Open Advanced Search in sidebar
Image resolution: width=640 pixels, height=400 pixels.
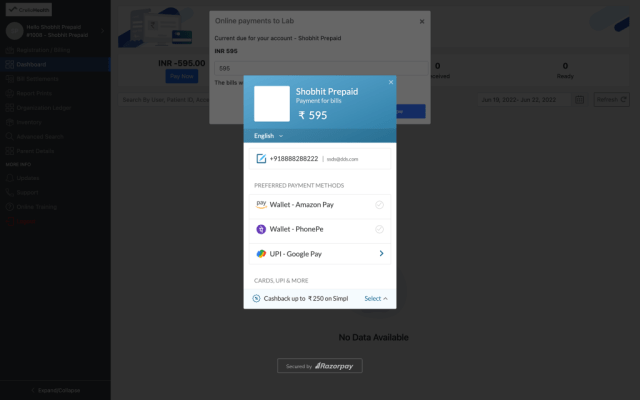[40, 137]
